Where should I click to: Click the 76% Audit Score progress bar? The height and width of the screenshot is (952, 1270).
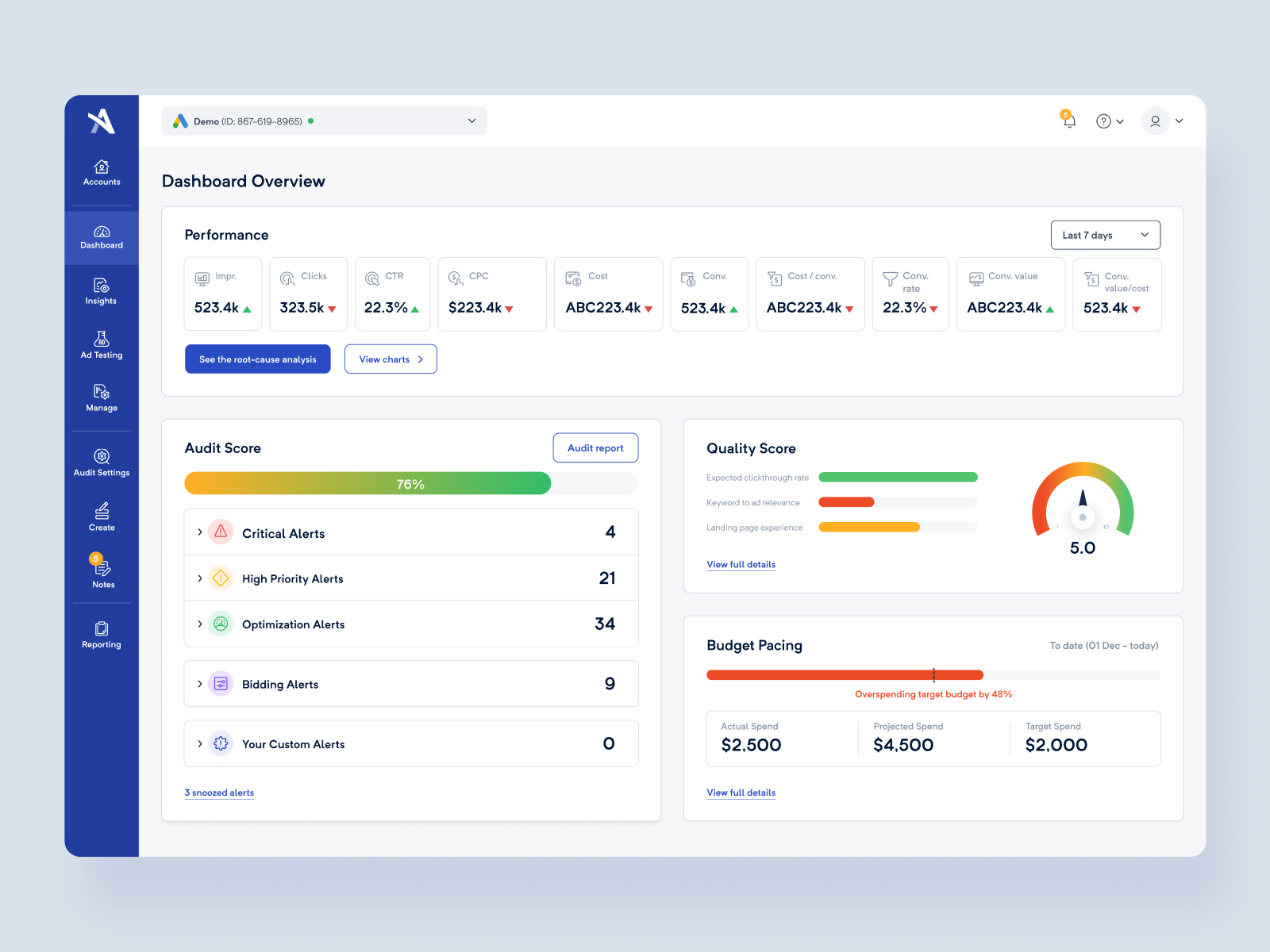click(x=410, y=483)
